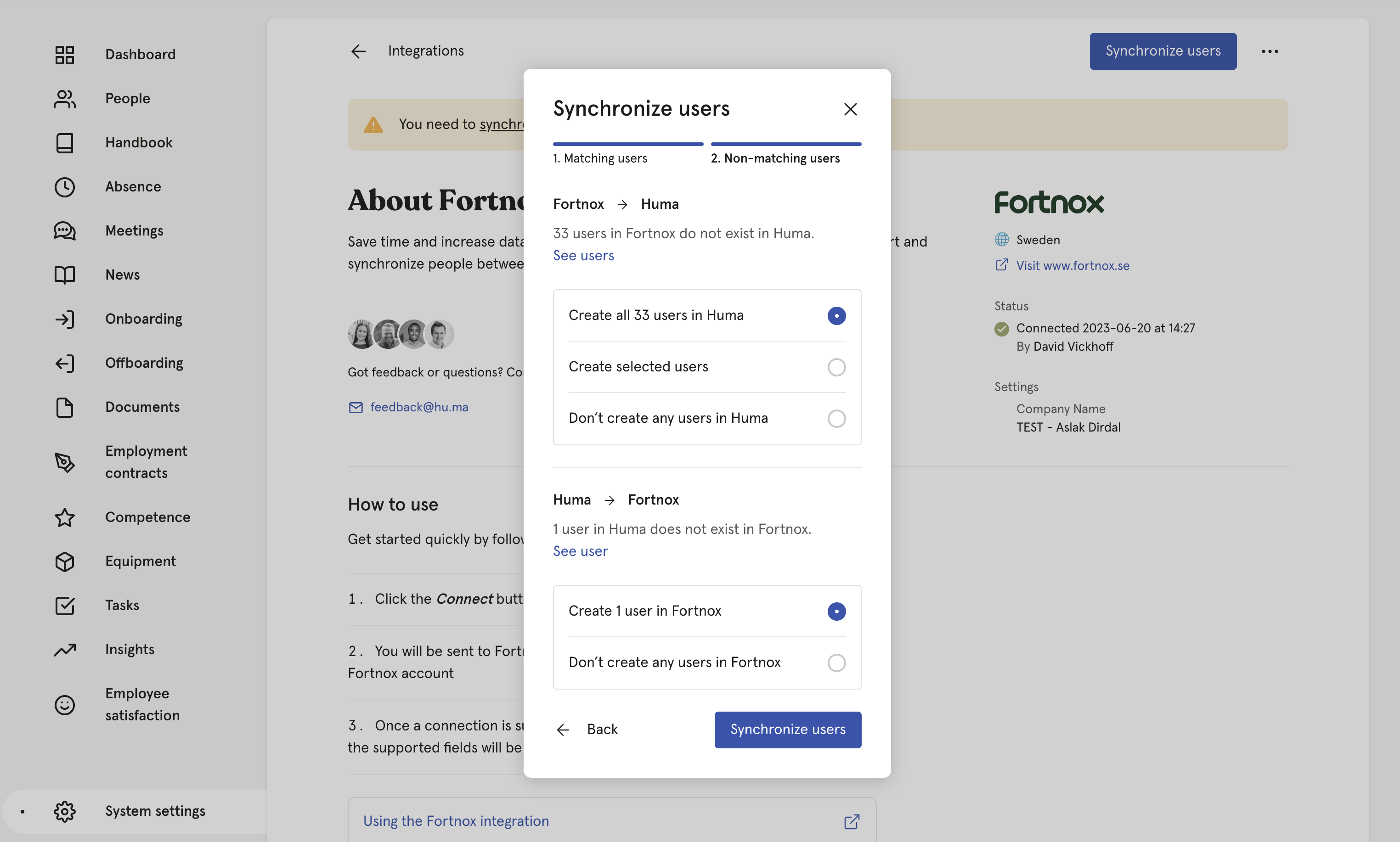Open Using the Fortnox integration link

(612, 822)
